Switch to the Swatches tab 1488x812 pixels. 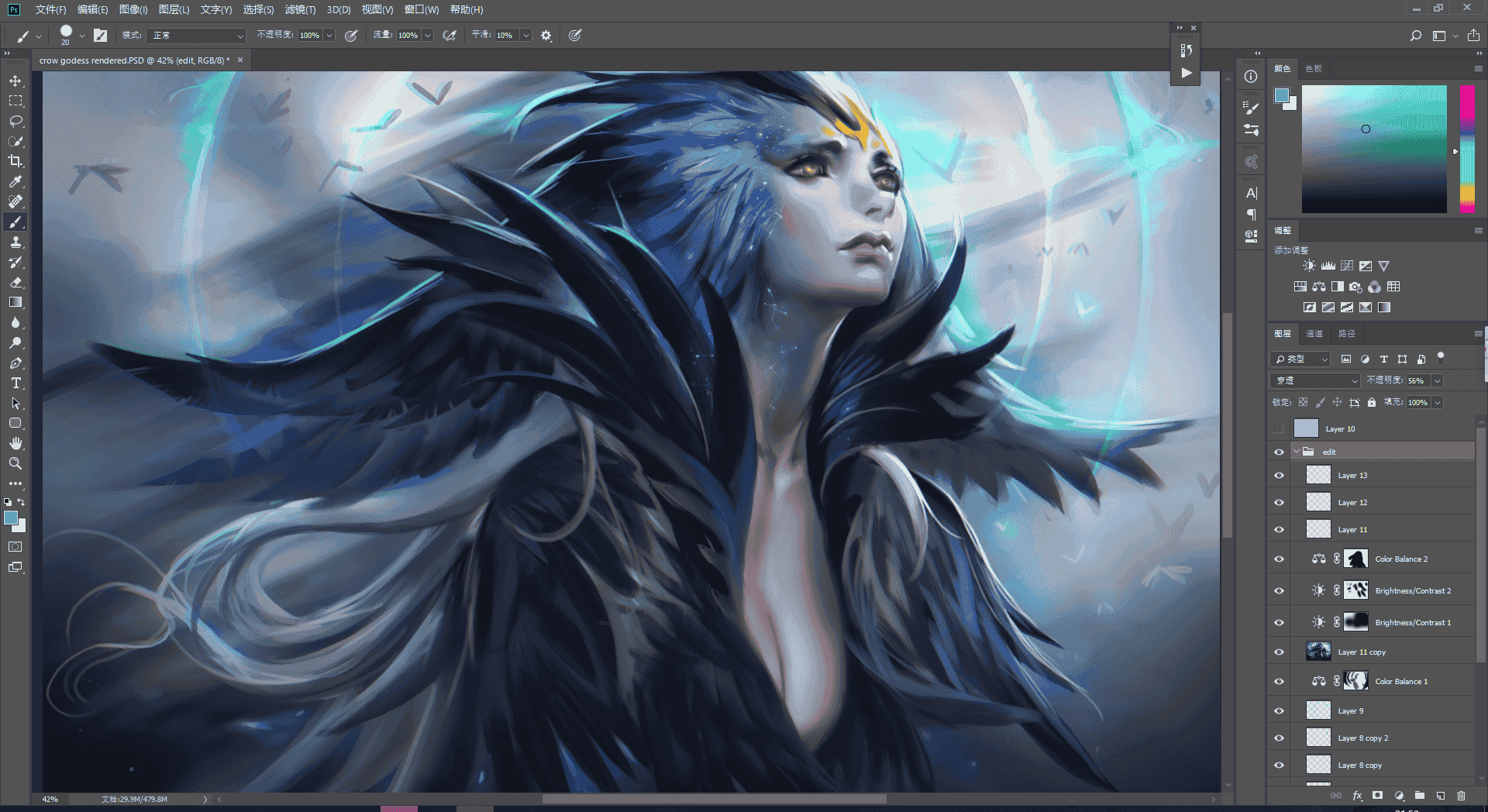(x=1314, y=69)
